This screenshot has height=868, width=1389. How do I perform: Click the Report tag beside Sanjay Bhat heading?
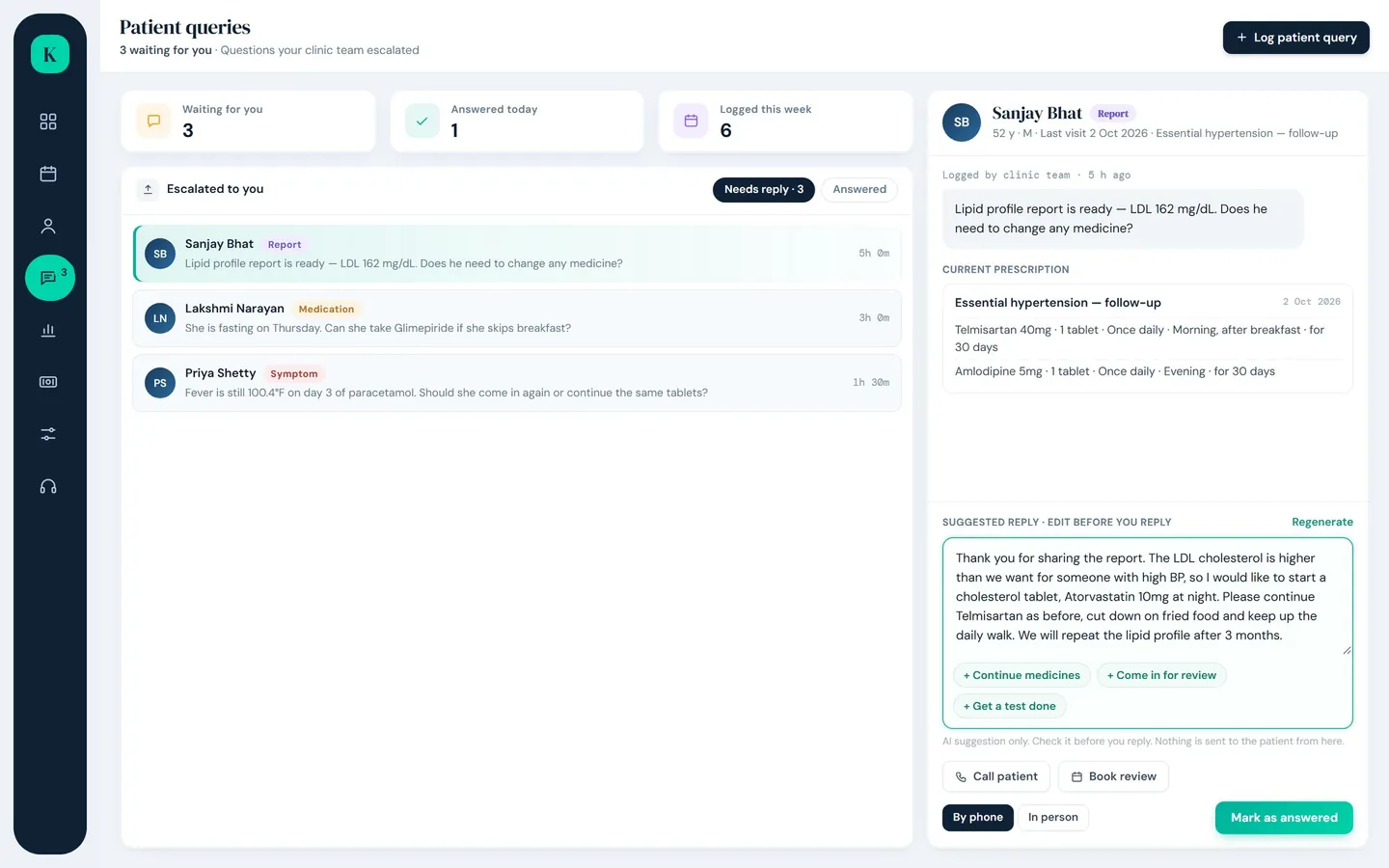click(x=1112, y=114)
